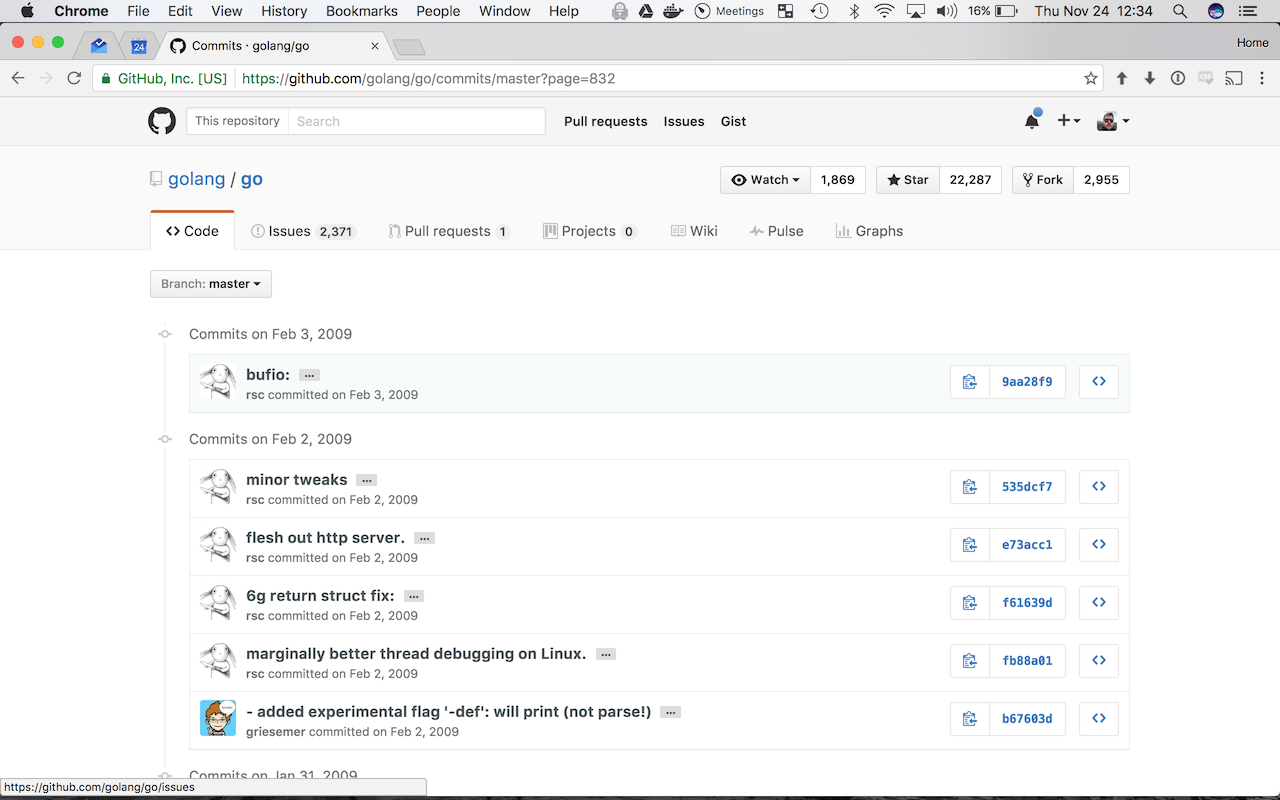The height and width of the screenshot is (800, 1280).
Task: Open the Issues tab with 2,371
Action: click(303, 231)
